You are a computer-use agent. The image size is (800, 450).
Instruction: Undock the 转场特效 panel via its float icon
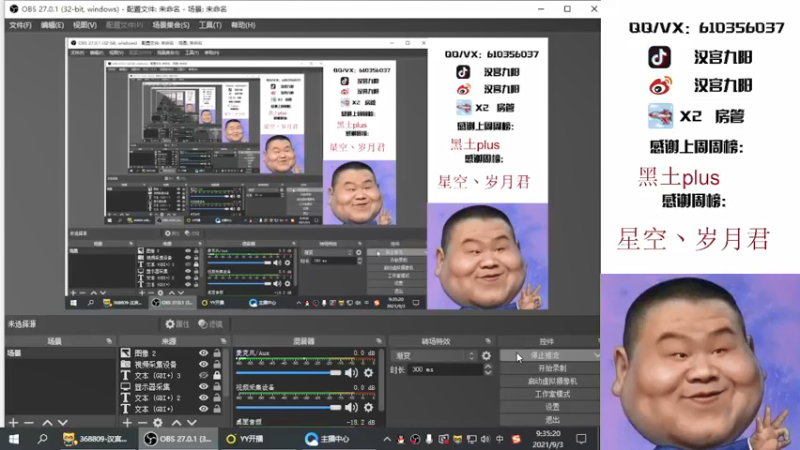[x=488, y=341]
